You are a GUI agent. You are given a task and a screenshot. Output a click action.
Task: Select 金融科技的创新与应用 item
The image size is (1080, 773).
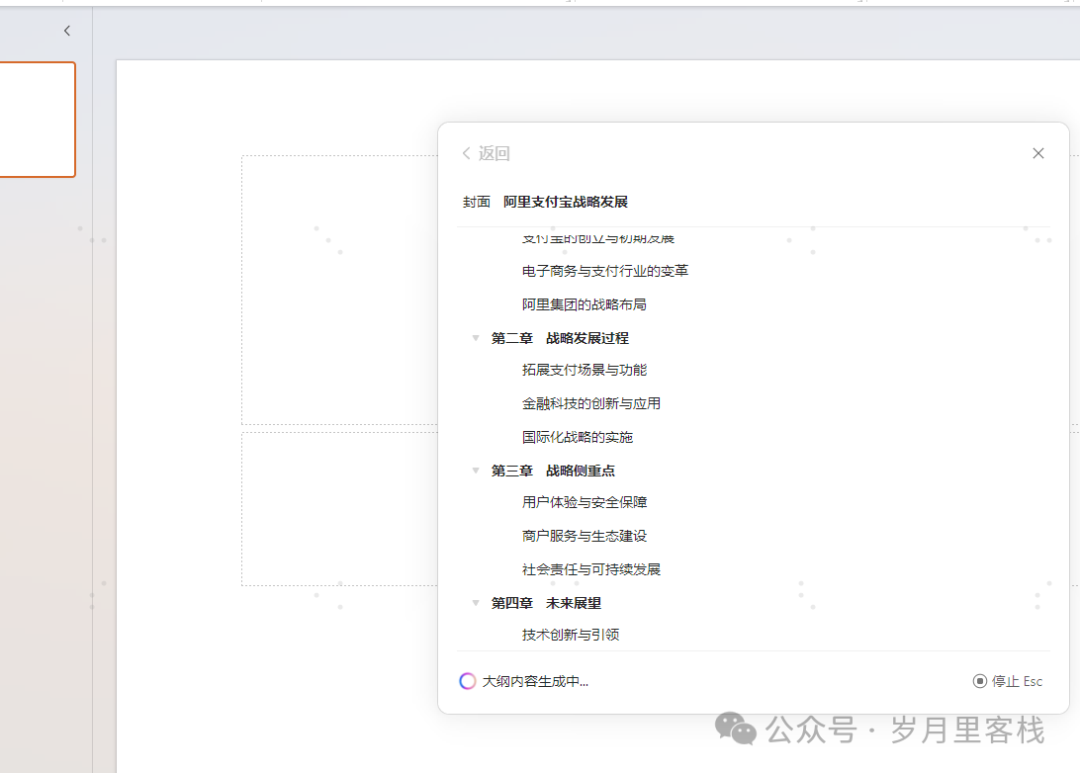pyautogui.click(x=591, y=403)
